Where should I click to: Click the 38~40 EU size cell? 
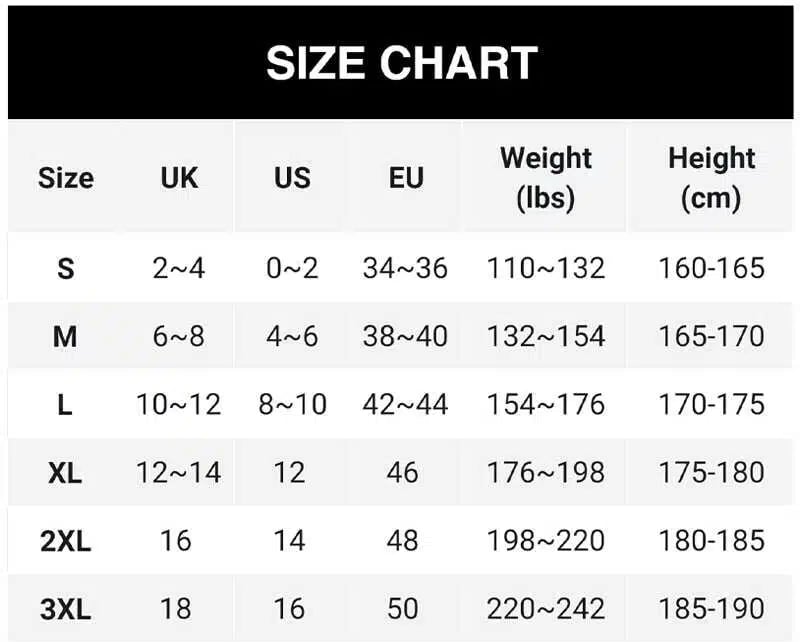405,337
